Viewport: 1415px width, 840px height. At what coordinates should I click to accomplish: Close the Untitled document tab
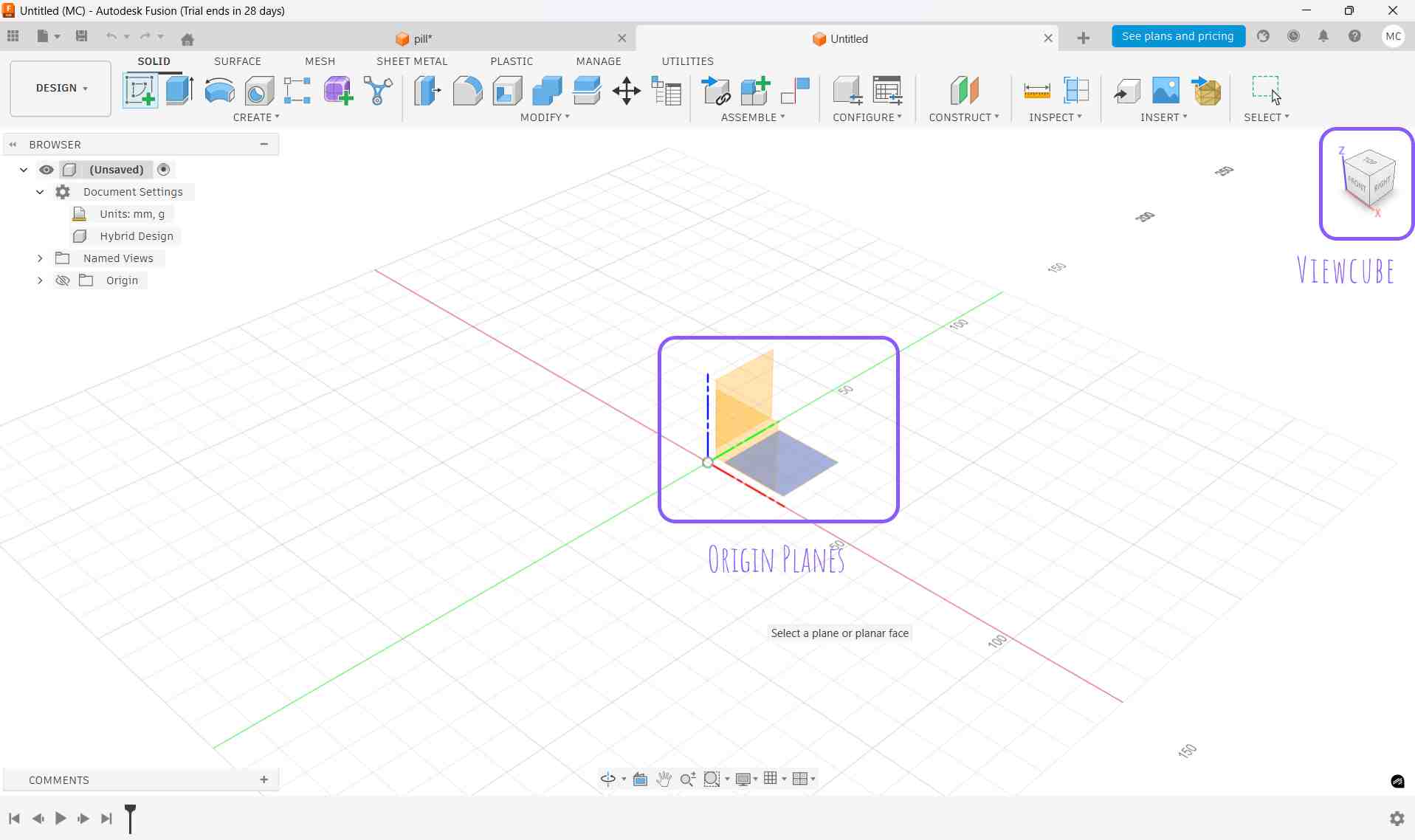coord(1048,38)
